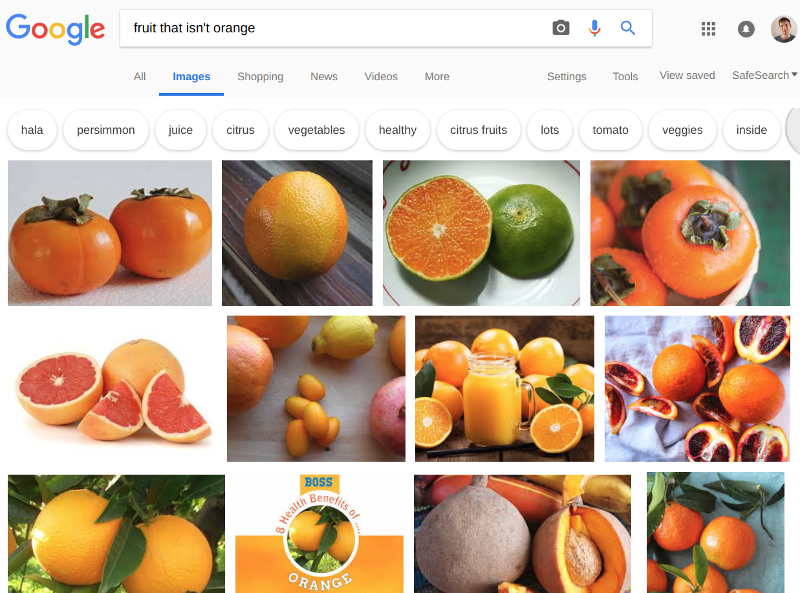Open the Tools options
This screenshot has width=800, height=593.
coord(625,77)
